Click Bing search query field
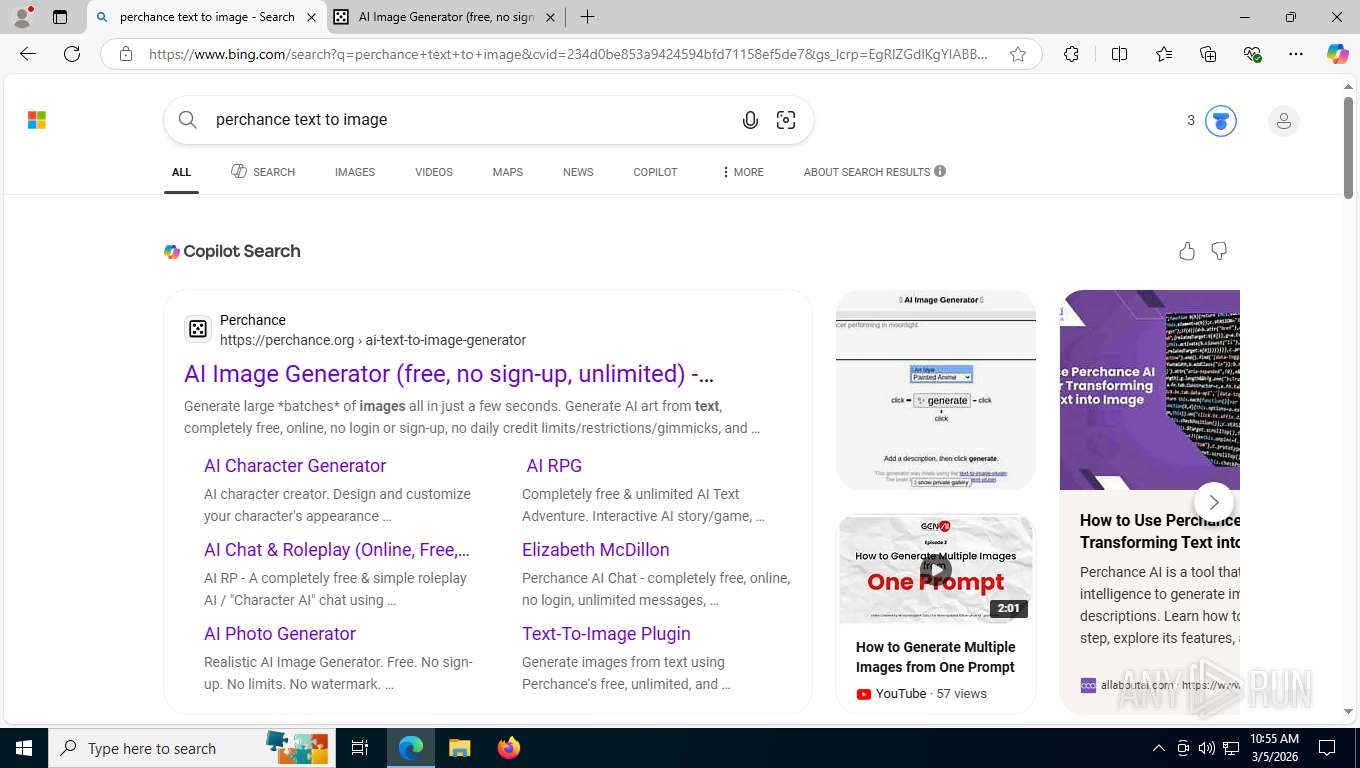 click(470, 120)
